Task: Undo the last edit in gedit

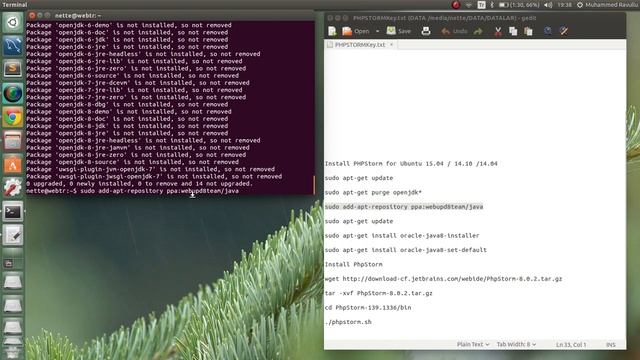Action: click(x=454, y=31)
